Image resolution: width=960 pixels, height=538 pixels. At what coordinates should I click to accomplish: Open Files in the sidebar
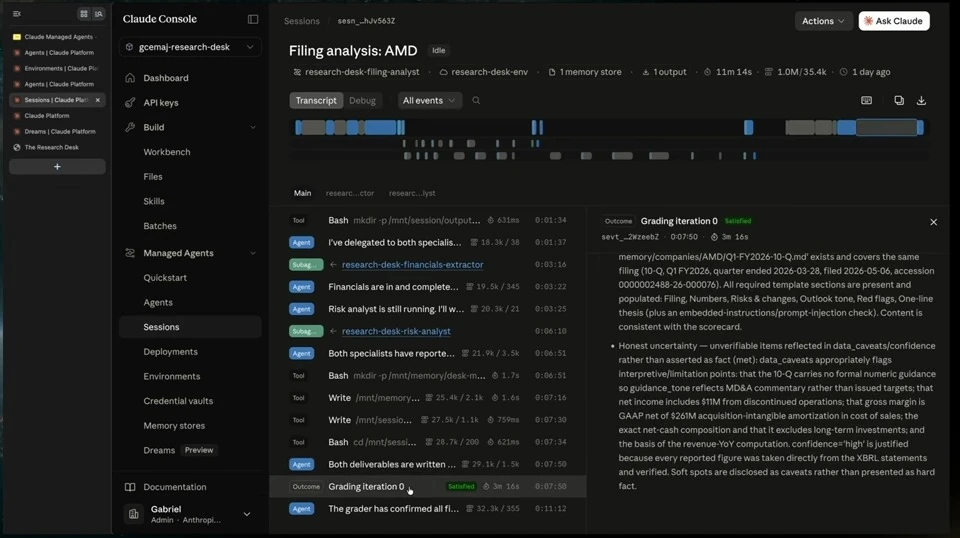click(190, 176)
